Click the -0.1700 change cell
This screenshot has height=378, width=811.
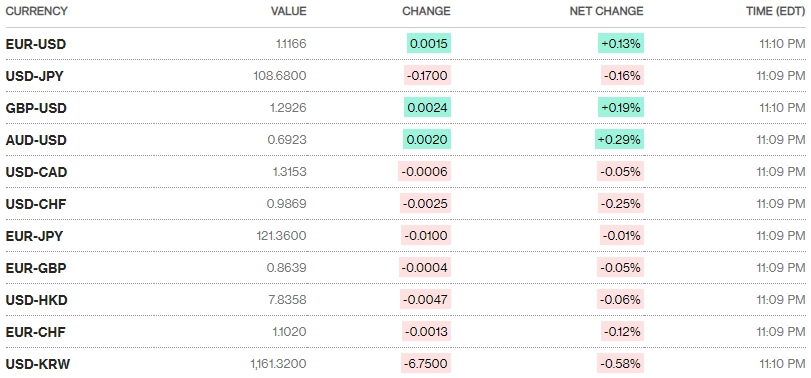427,76
